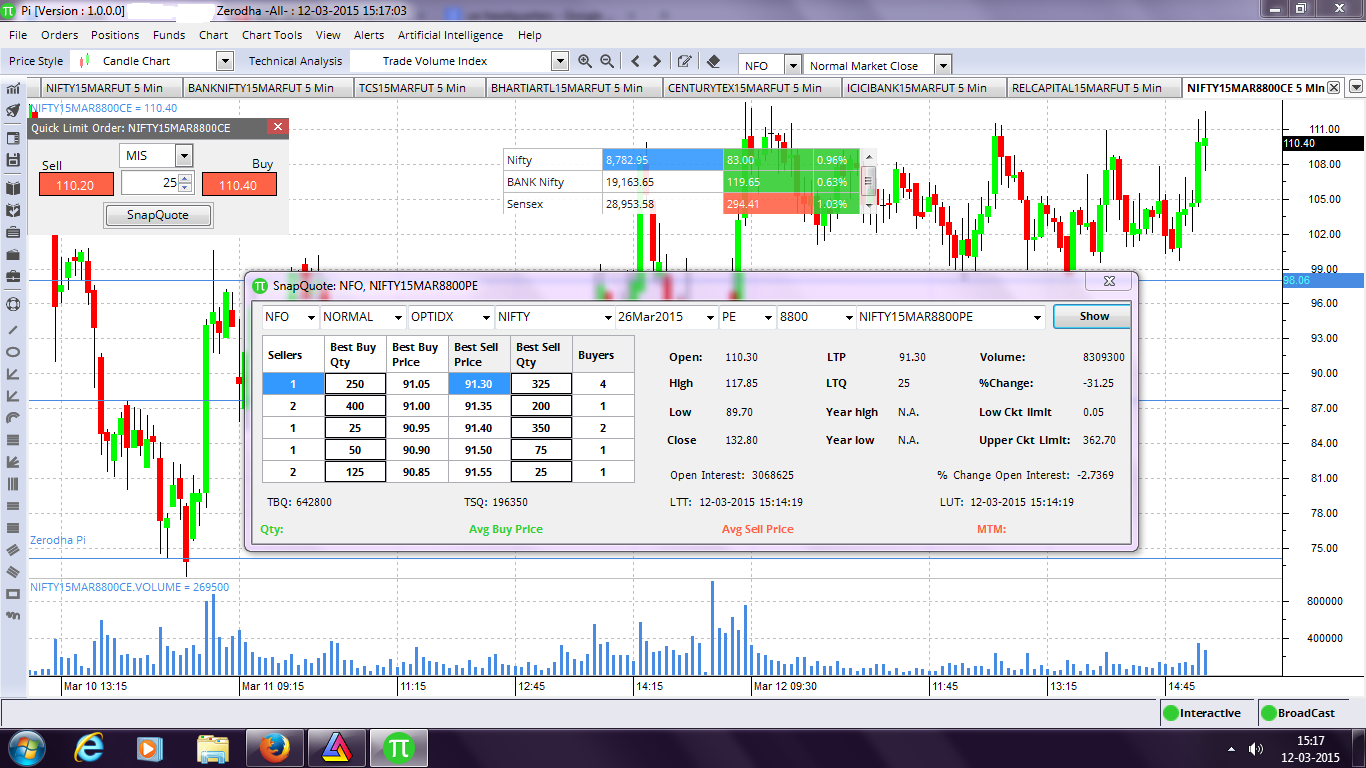Zoom in on the chart
Screen dimensions: 1366x768
(x=585, y=61)
